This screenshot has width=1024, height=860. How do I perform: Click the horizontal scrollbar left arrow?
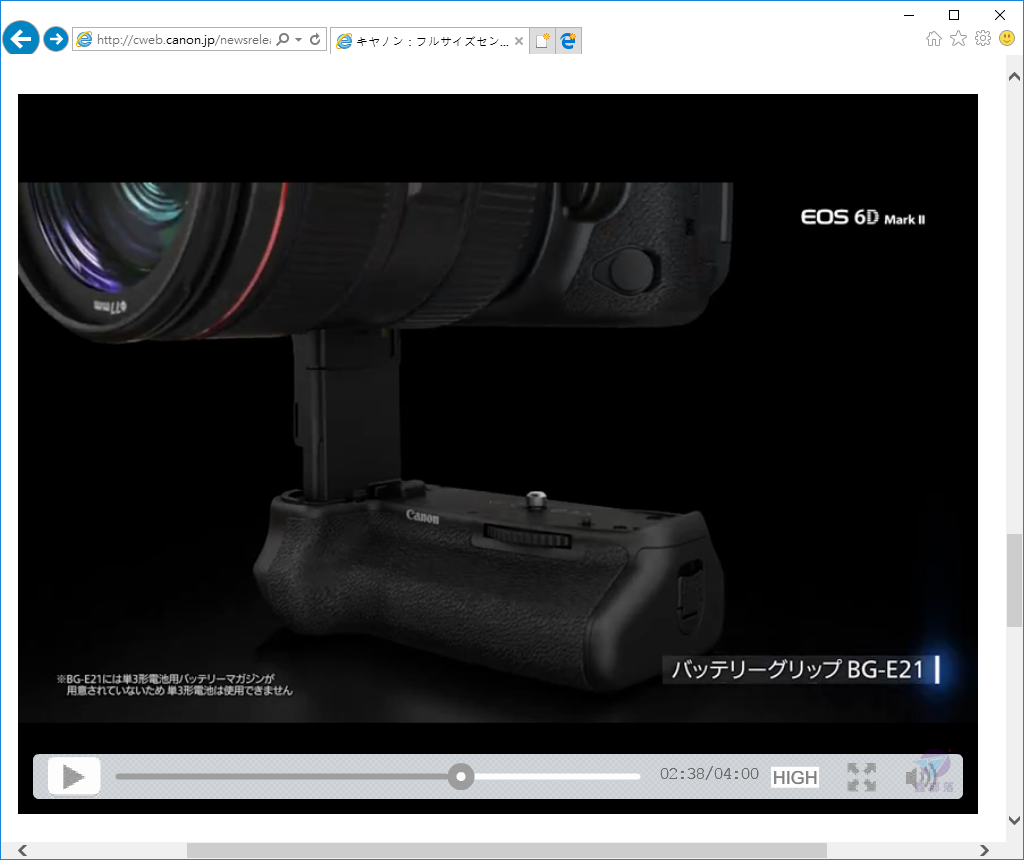click(x=22, y=850)
